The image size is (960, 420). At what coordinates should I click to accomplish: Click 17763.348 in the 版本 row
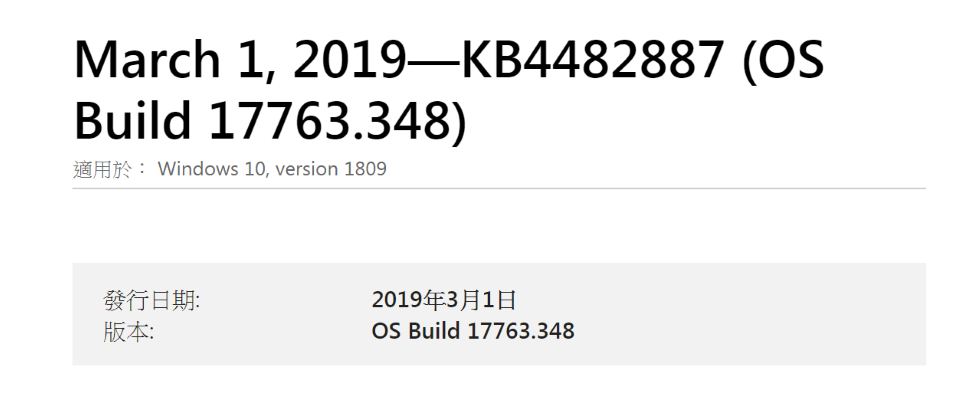tap(521, 331)
